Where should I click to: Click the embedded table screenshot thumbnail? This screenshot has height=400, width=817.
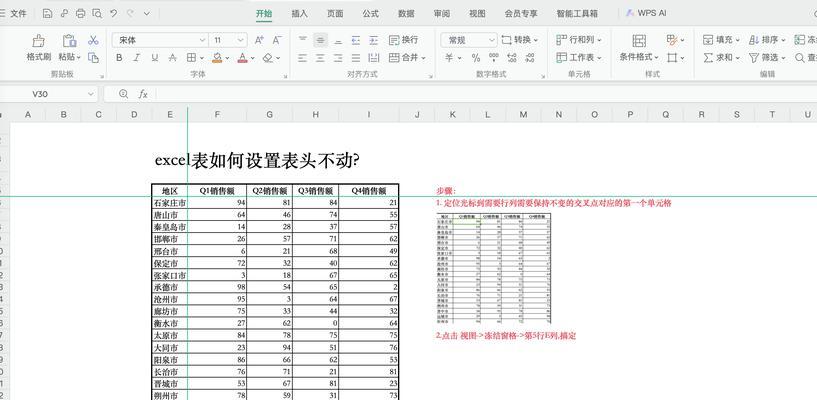494,268
